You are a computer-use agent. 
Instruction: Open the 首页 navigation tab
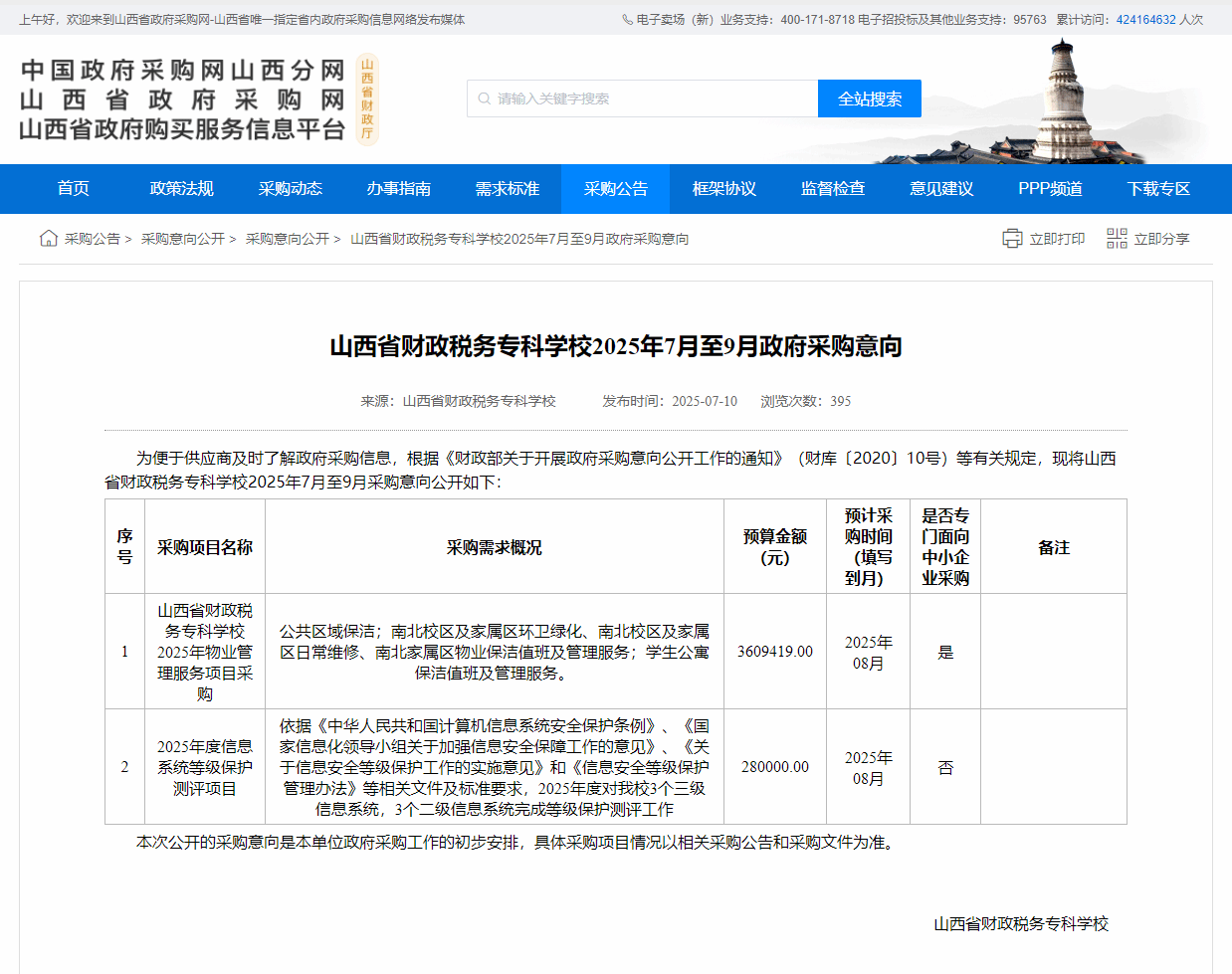[73, 189]
